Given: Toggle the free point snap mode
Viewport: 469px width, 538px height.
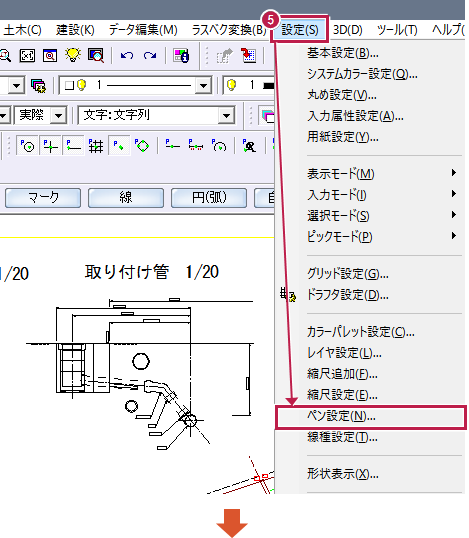Looking at the screenshot, I should pyautogui.click(x=119, y=146).
